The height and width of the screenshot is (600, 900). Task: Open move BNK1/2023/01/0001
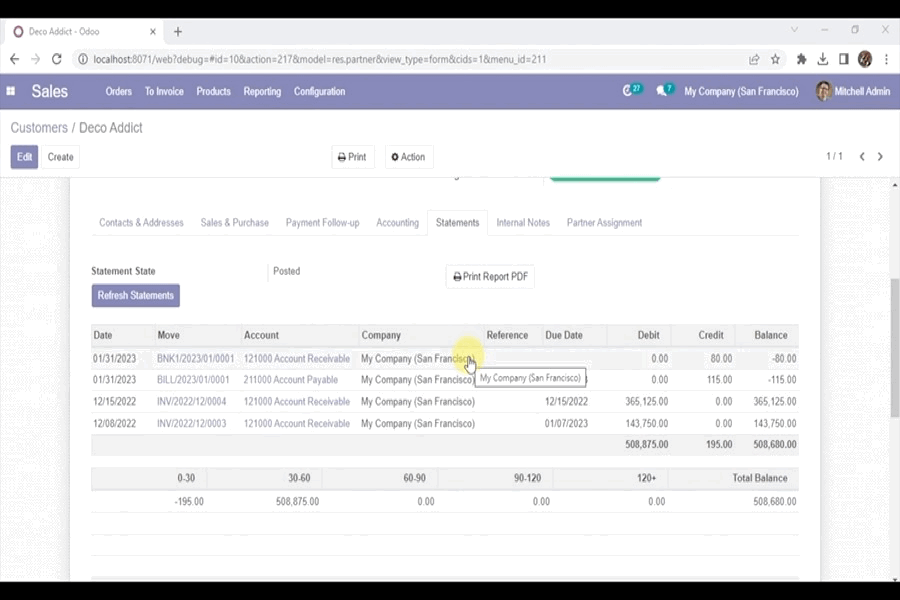[195, 358]
